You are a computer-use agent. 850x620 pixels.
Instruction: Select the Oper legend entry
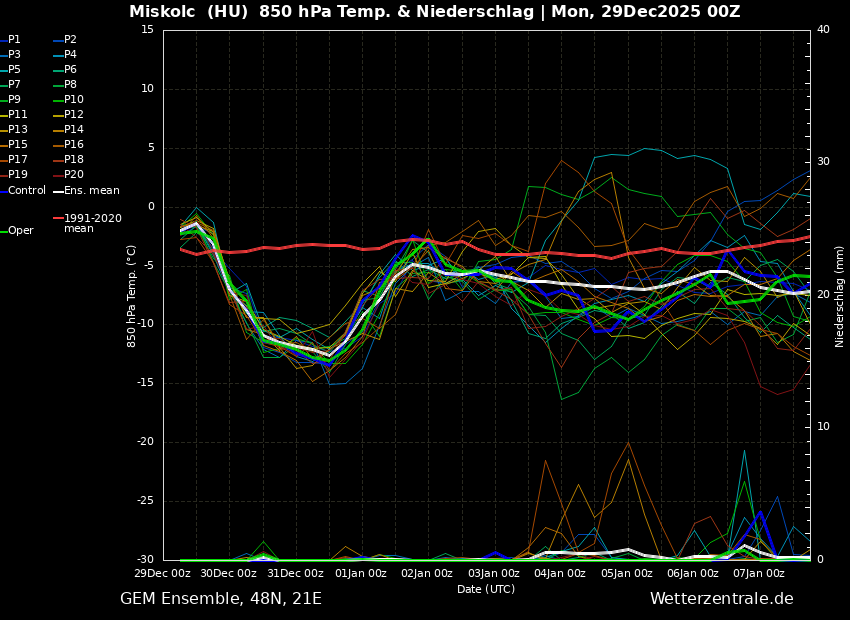point(20,231)
